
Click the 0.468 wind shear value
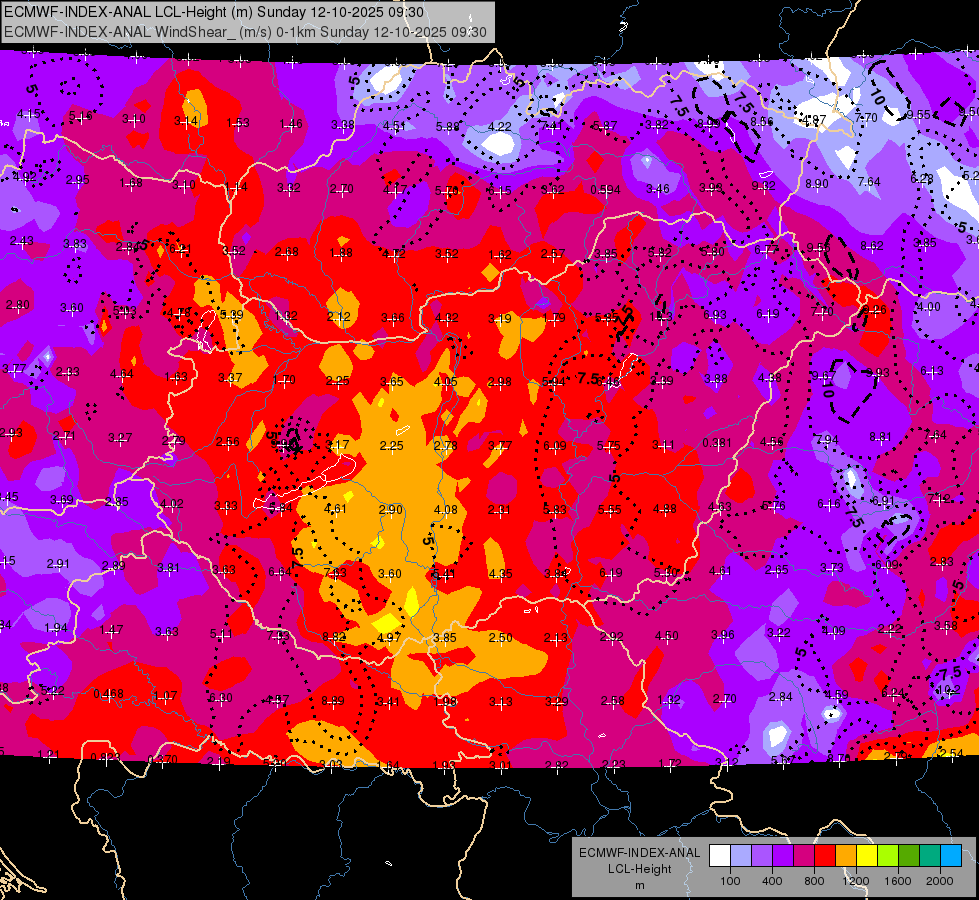point(109,694)
